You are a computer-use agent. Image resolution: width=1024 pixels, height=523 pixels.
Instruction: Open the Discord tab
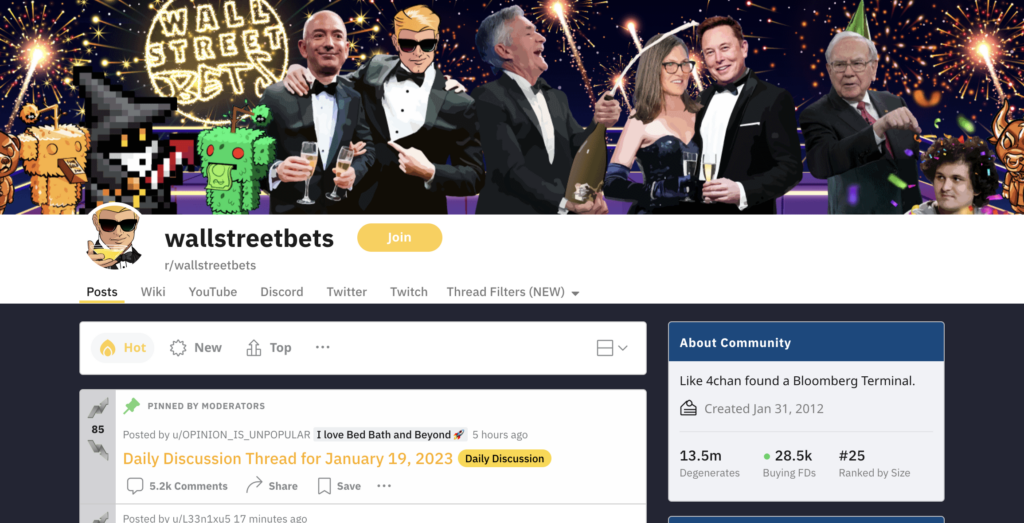(281, 292)
